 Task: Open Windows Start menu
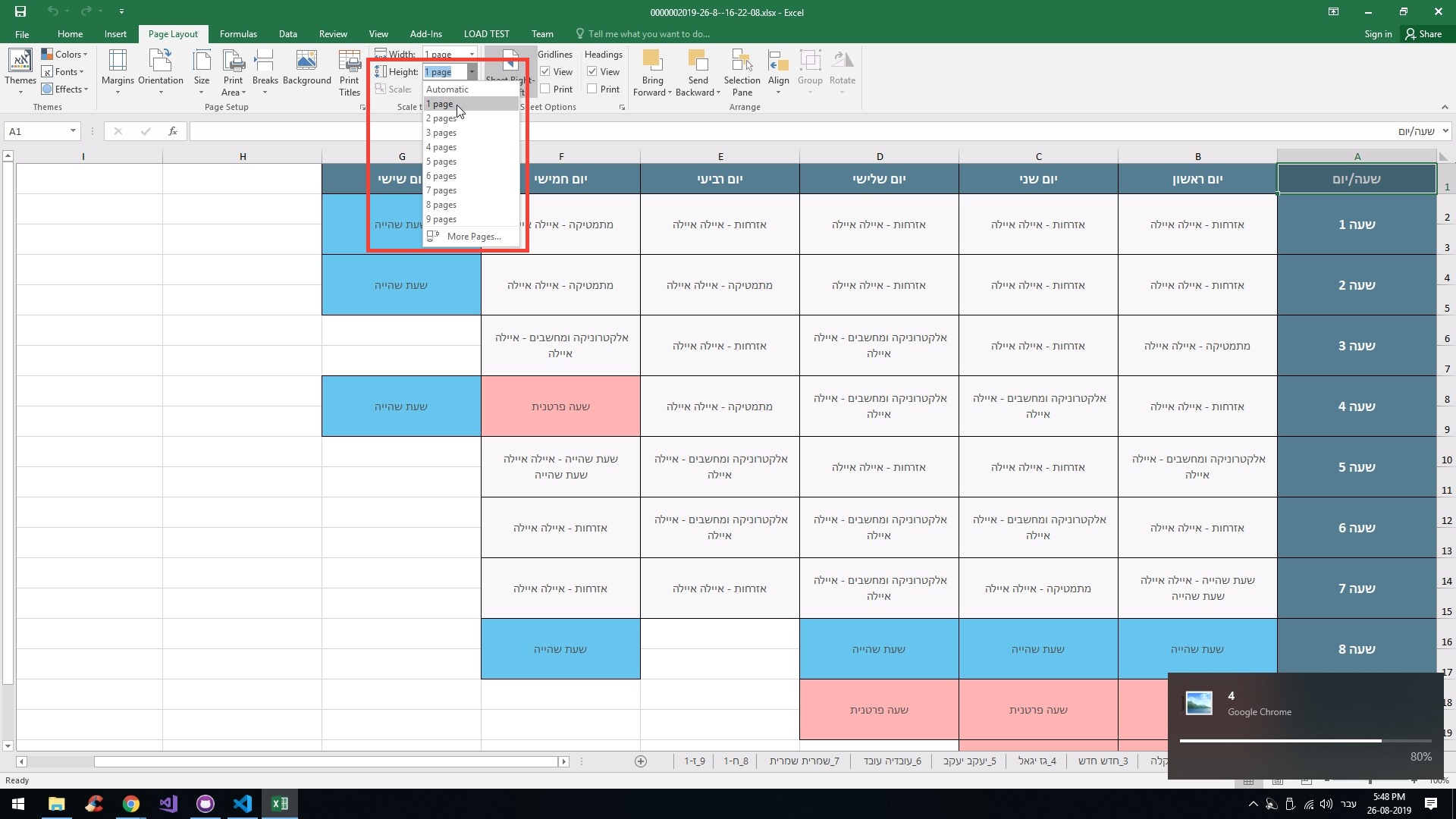point(18,804)
